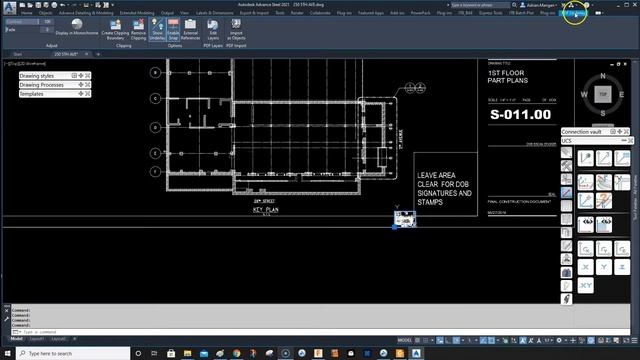Screen dimensions: 640x360
Task: Switch to Extended Modeling ribbon tab
Action: [137, 13]
